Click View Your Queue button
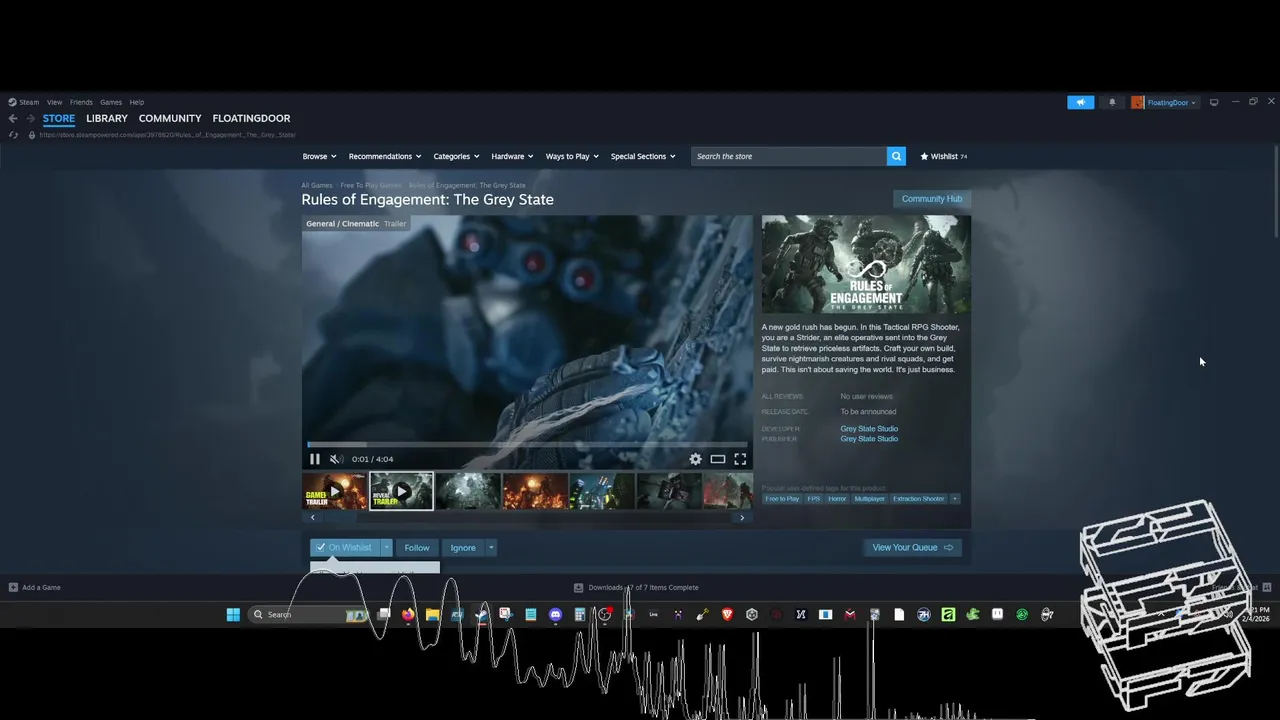The height and width of the screenshot is (720, 1280). 912,547
